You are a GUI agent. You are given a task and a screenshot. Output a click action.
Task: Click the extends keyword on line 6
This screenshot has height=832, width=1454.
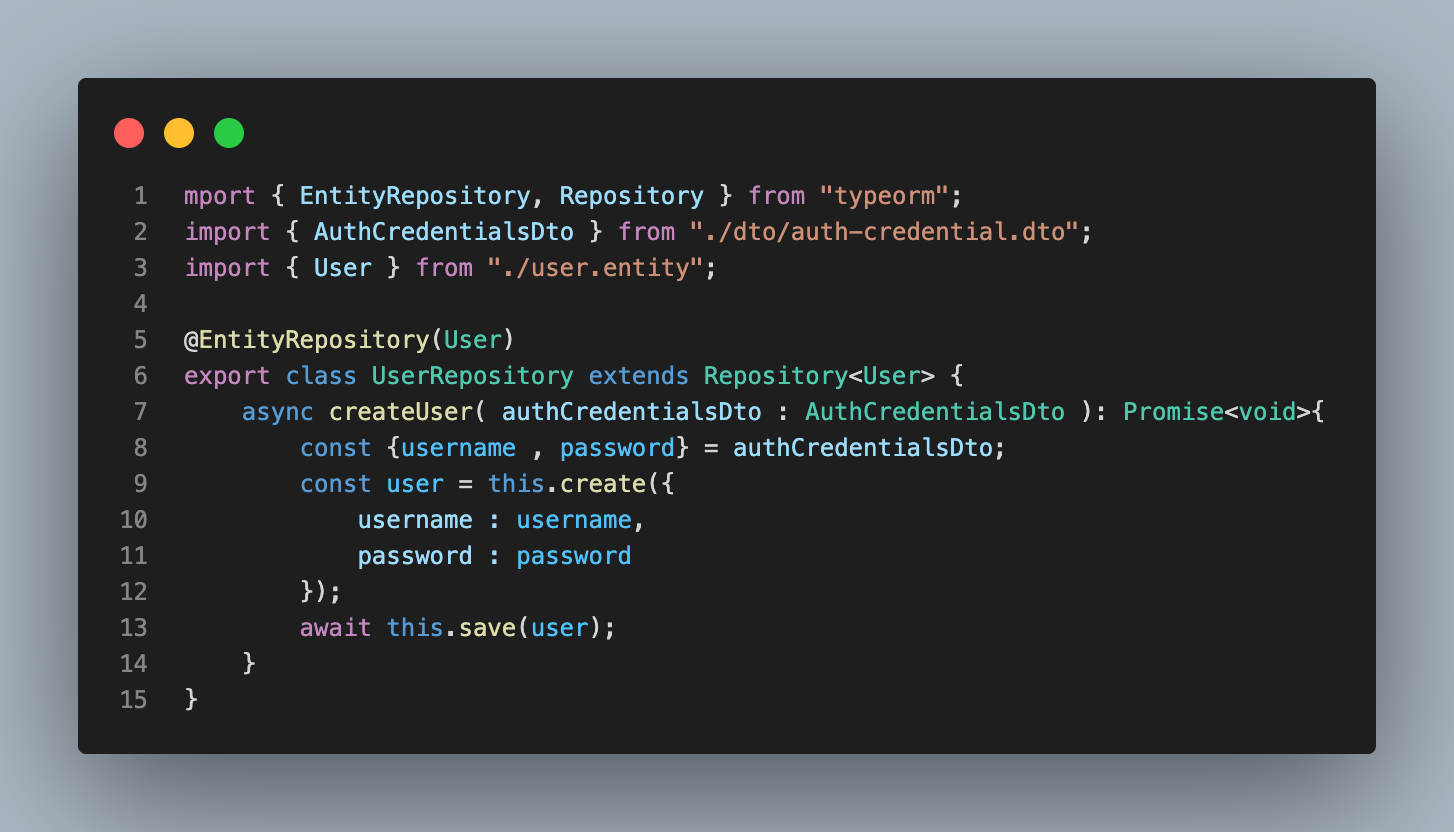639,376
